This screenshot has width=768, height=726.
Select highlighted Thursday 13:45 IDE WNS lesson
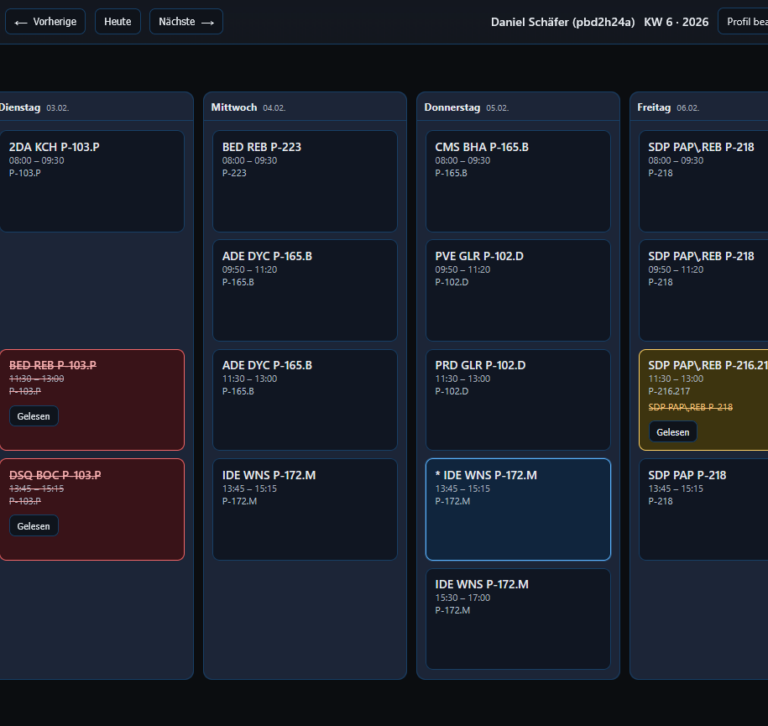point(517,509)
